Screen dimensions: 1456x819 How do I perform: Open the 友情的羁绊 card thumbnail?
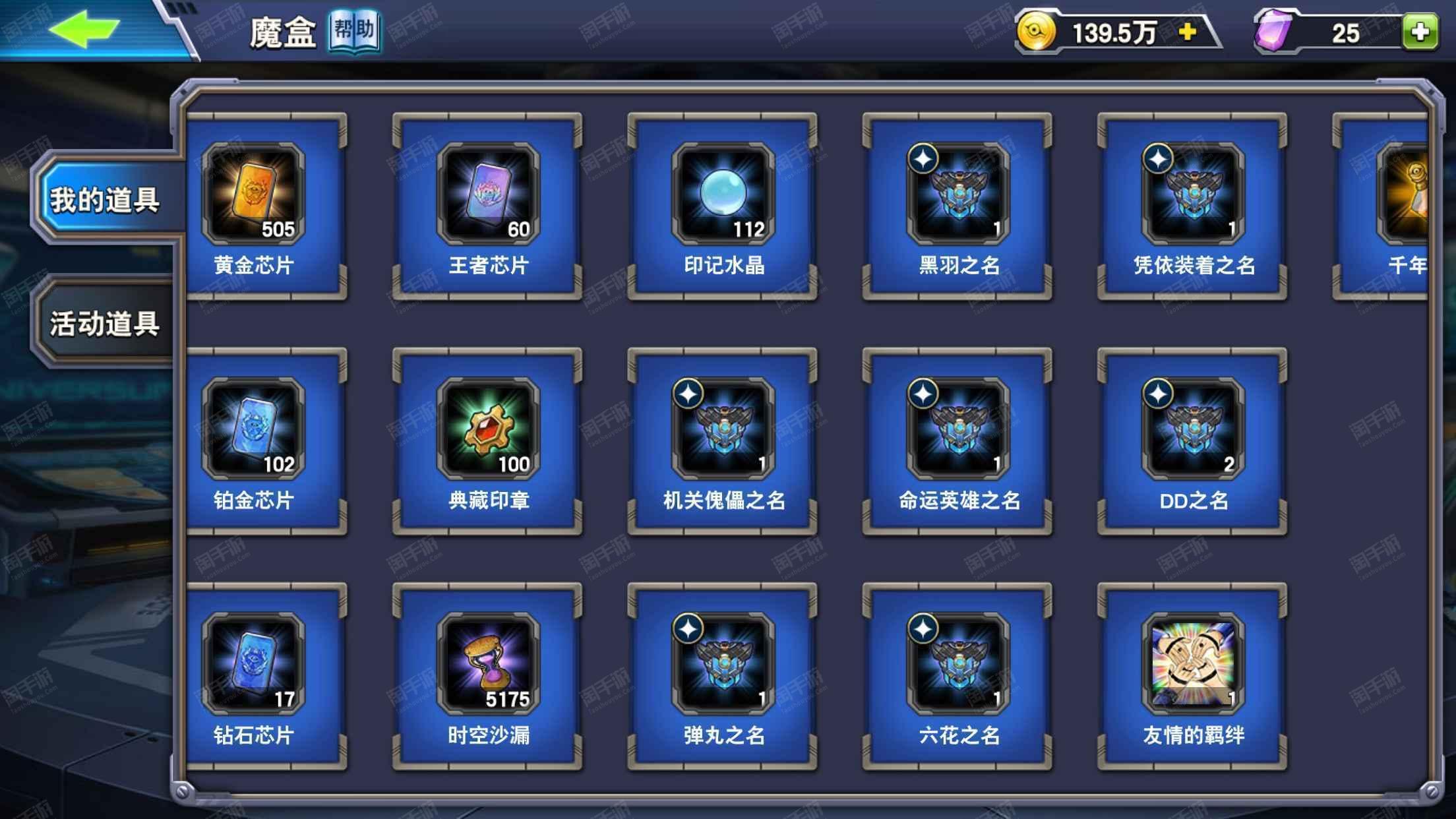1192,663
